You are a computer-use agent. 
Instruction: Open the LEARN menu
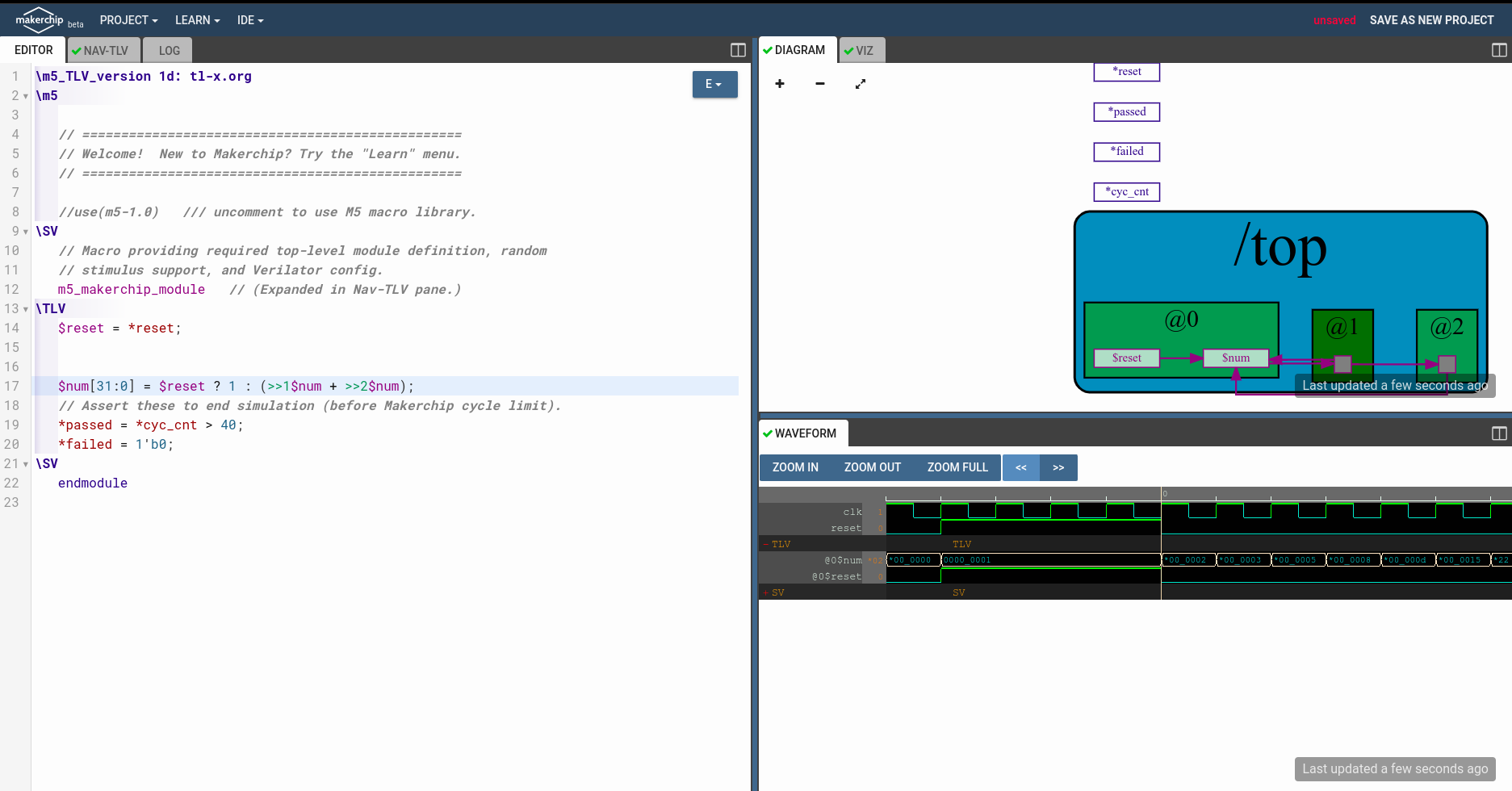pyautogui.click(x=196, y=19)
